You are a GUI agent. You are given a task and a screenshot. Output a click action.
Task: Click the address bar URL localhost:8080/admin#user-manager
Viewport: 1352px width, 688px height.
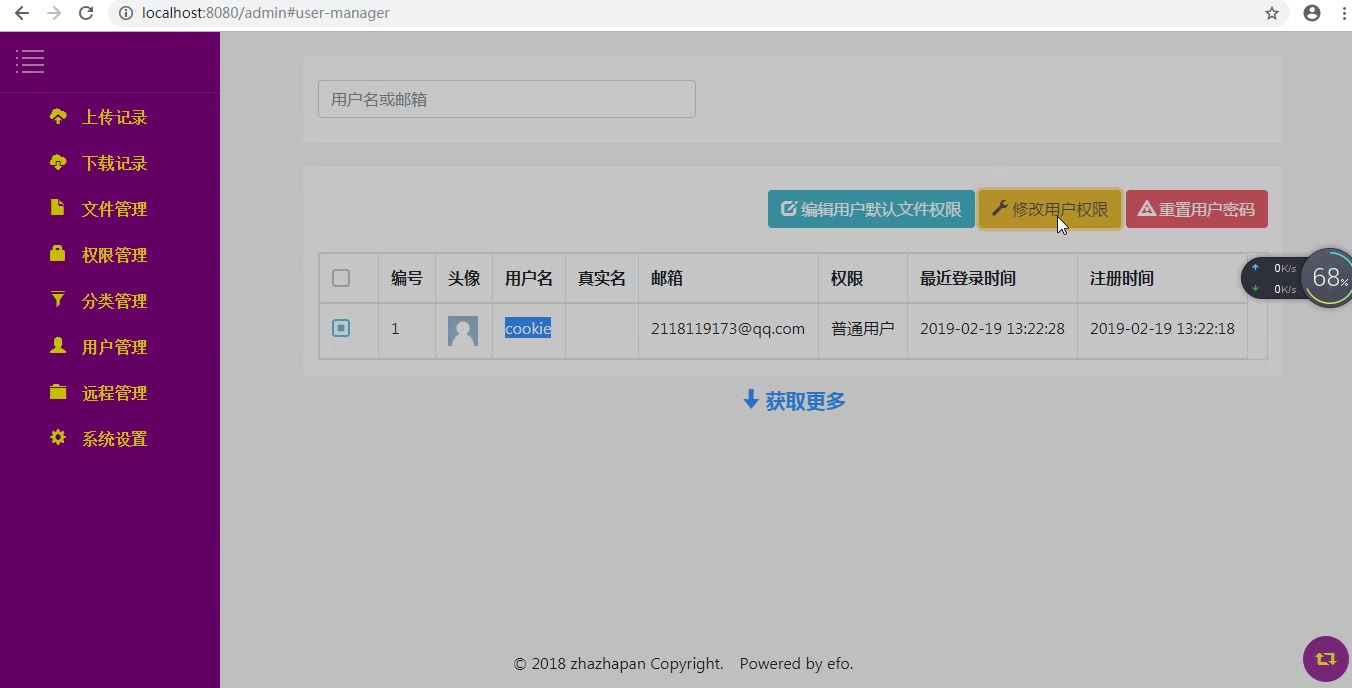[266, 13]
